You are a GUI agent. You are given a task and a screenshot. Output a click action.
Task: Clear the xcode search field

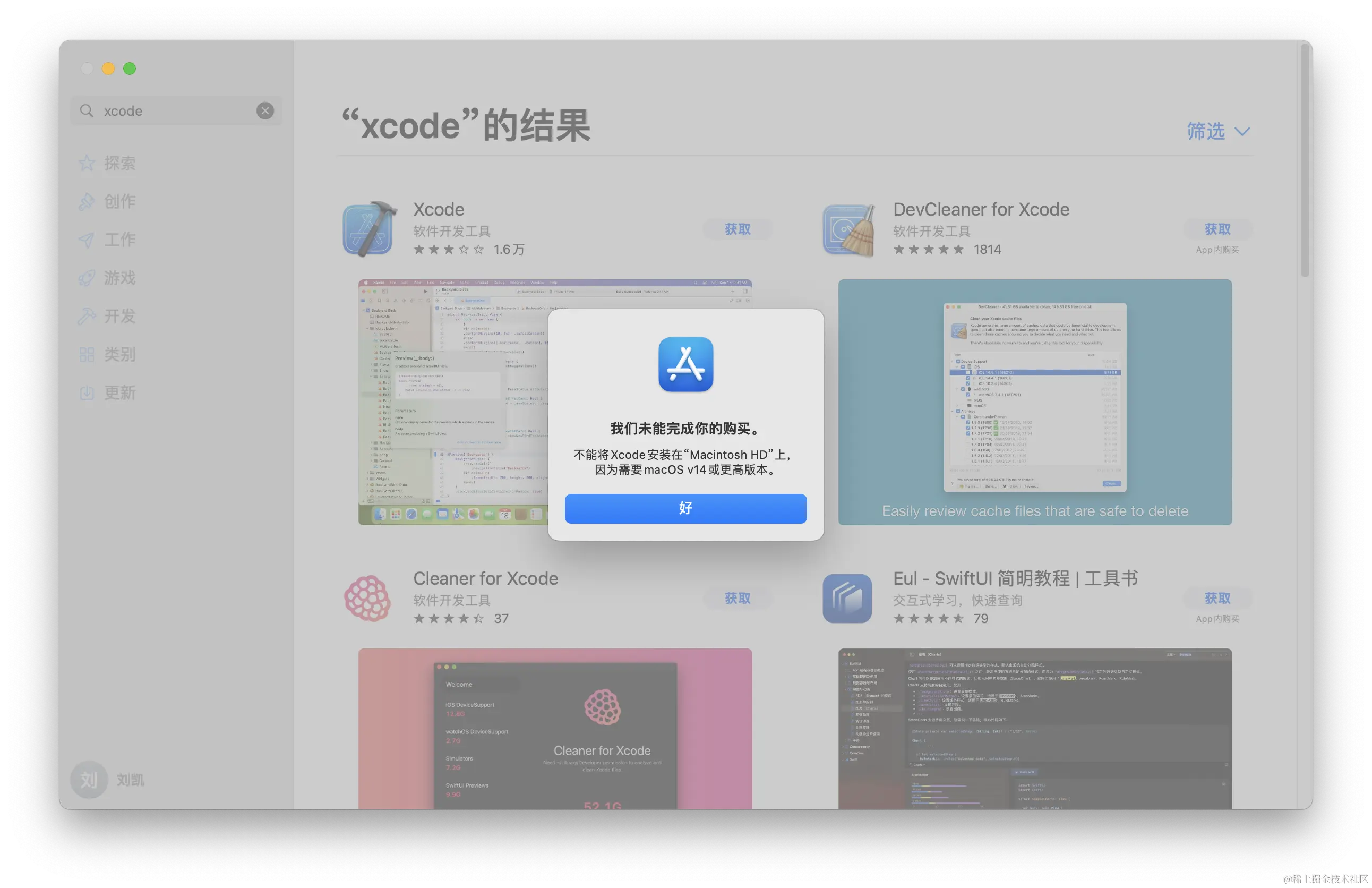(x=265, y=110)
